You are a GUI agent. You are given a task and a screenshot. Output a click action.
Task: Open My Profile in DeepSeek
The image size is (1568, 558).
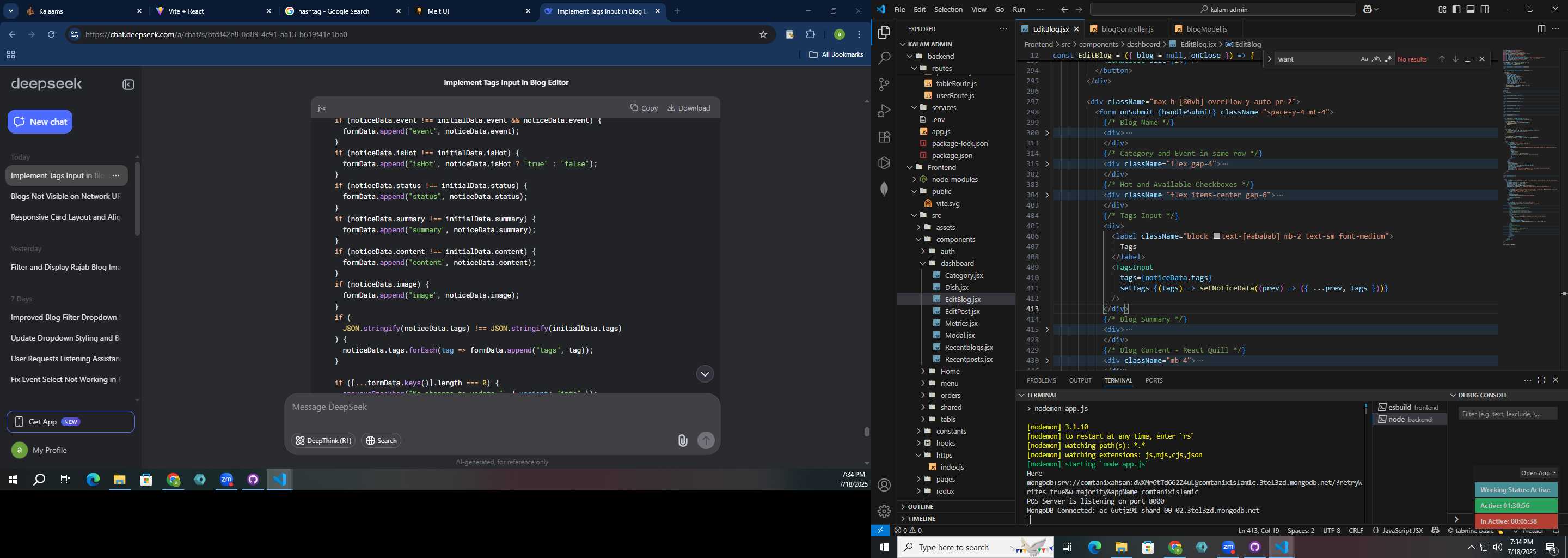tap(40, 450)
